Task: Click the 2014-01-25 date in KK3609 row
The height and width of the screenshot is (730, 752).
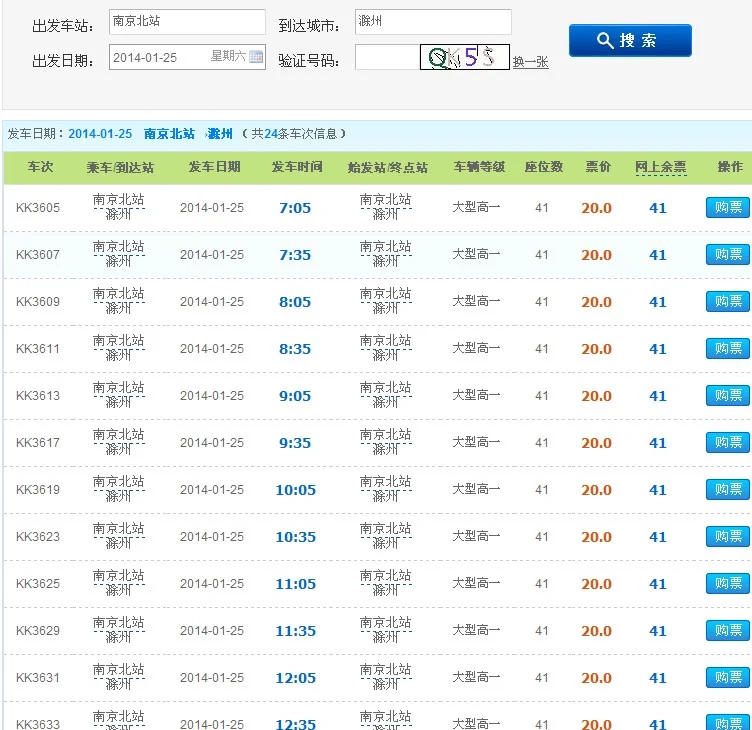Action: 212,302
